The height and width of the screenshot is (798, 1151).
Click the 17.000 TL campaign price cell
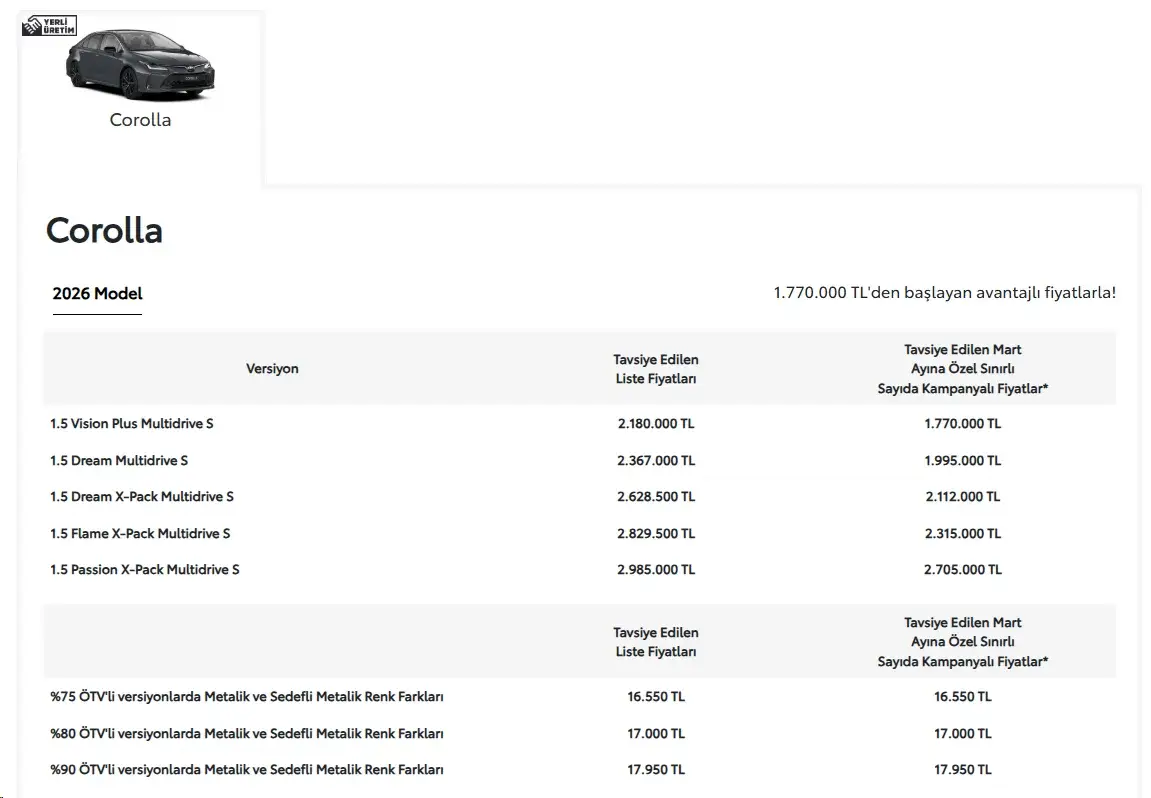pos(962,733)
